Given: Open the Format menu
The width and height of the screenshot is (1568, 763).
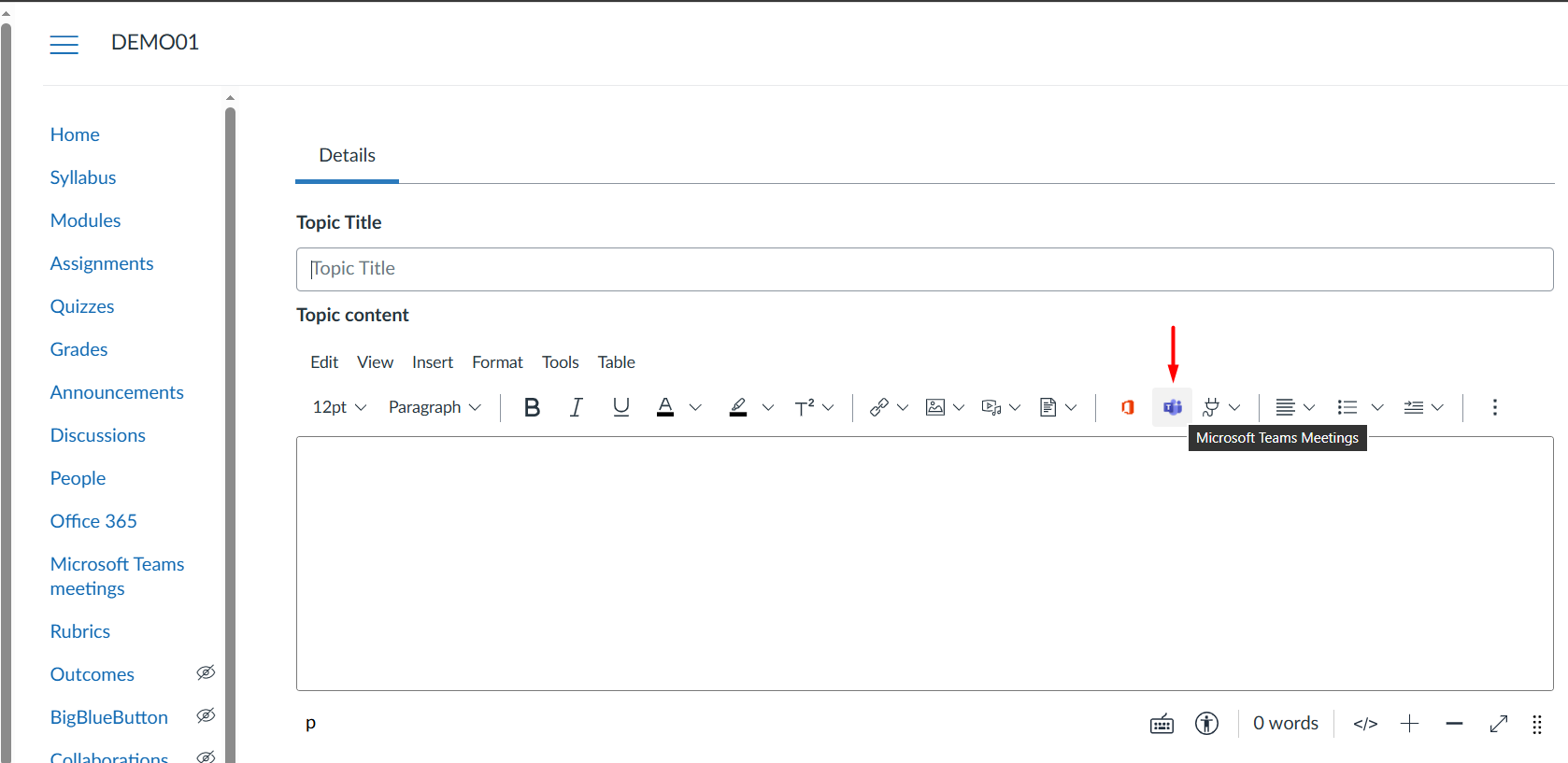Looking at the screenshot, I should coord(497,362).
